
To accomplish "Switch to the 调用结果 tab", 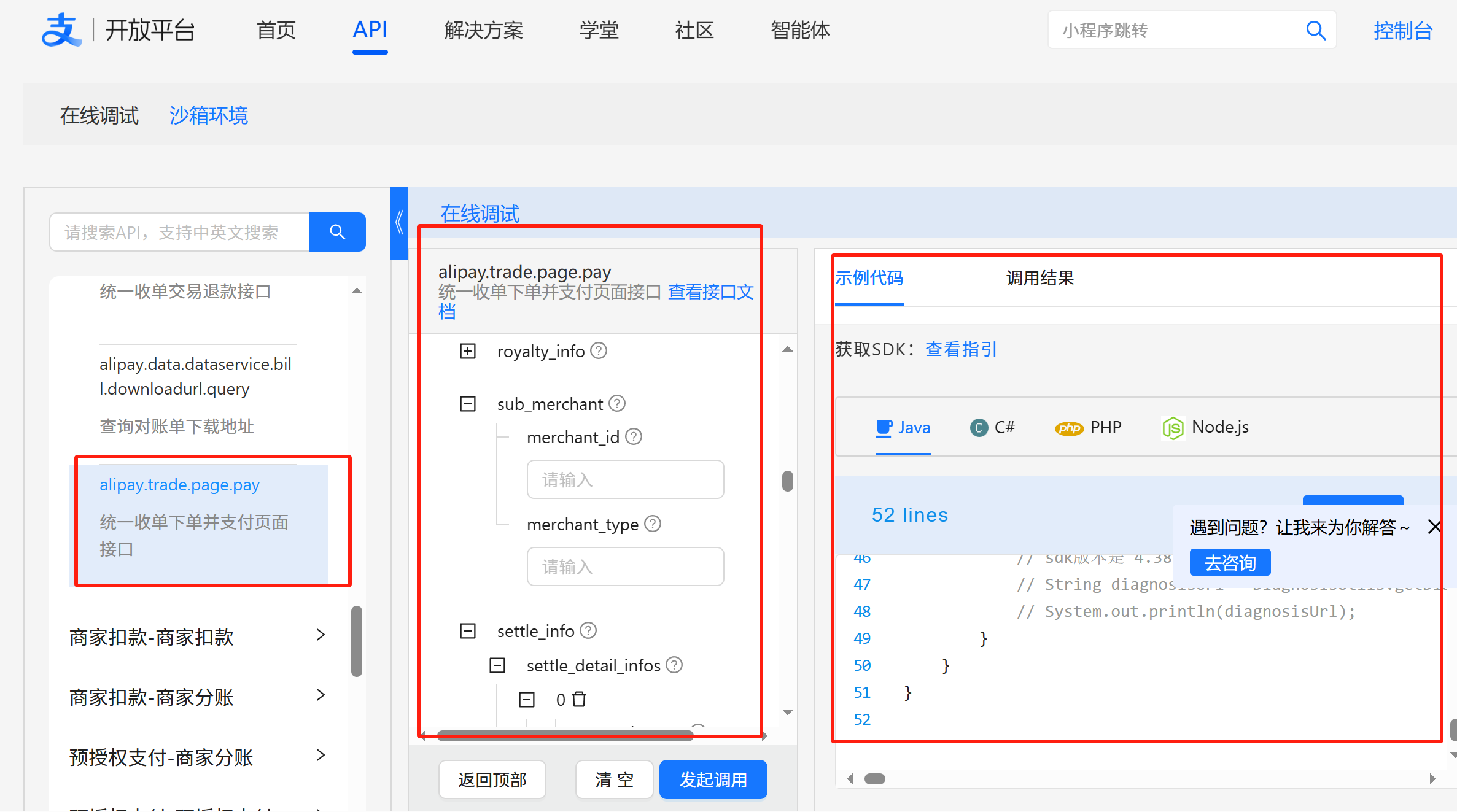I will [x=1039, y=278].
